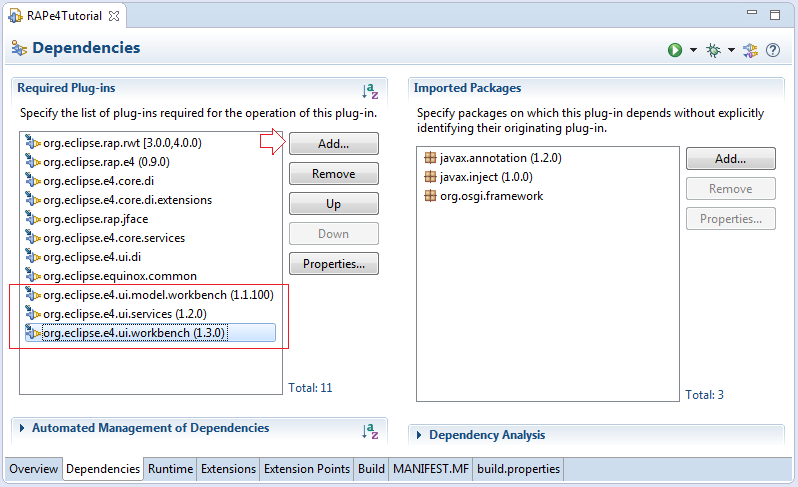Click plug-in icon beside org.eclipse.equinox.common
The width and height of the screenshot is (798, 487).
pos(33,276)
